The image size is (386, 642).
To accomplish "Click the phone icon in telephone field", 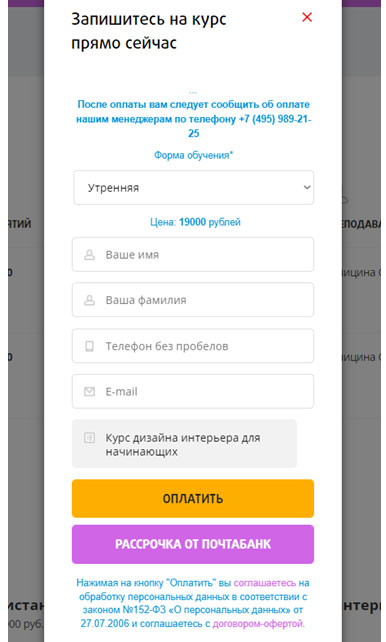I will (x=89, y=346).
